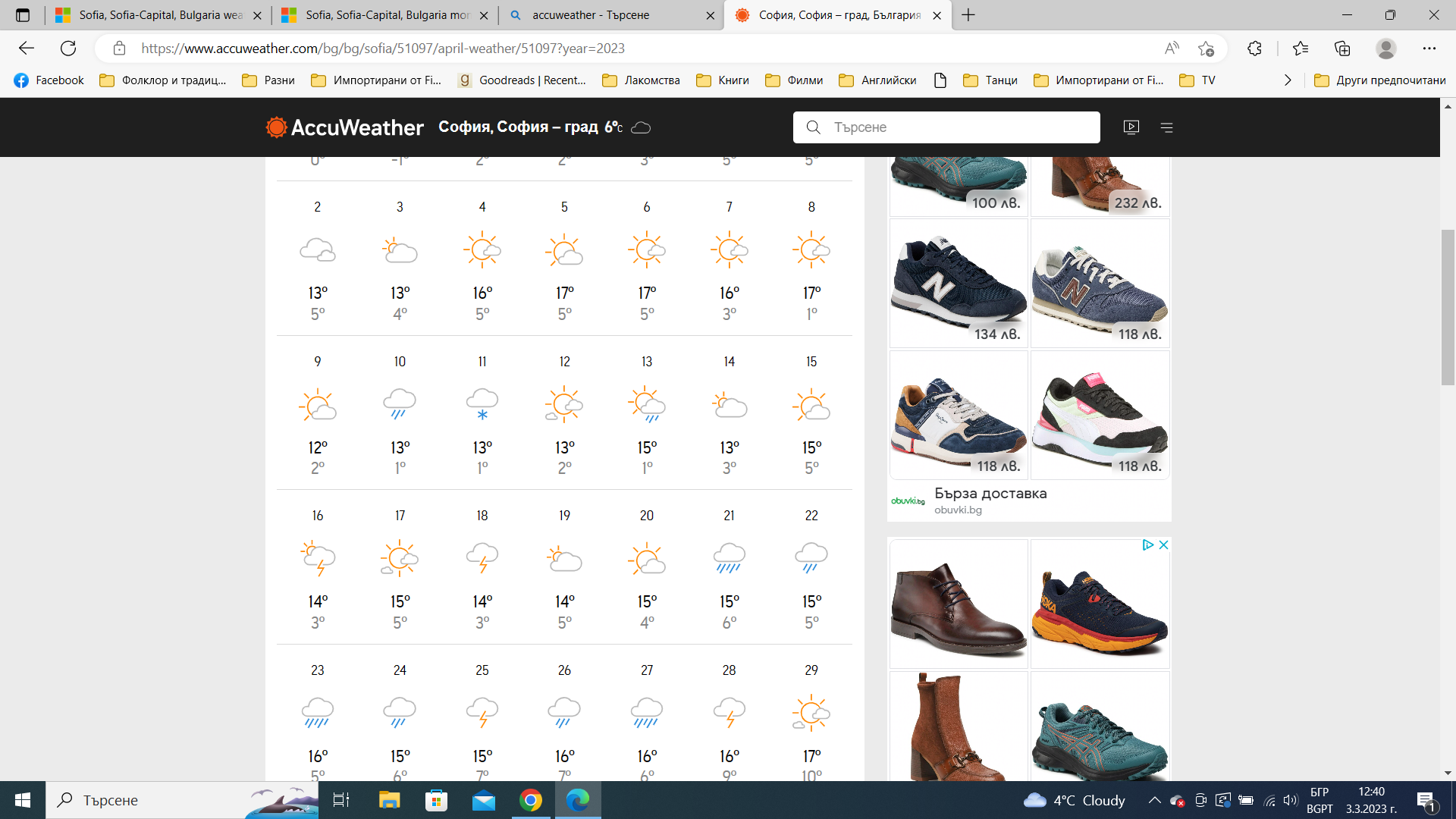
Task: Click the video player icon in header
Action: [x=1131, y=127]
